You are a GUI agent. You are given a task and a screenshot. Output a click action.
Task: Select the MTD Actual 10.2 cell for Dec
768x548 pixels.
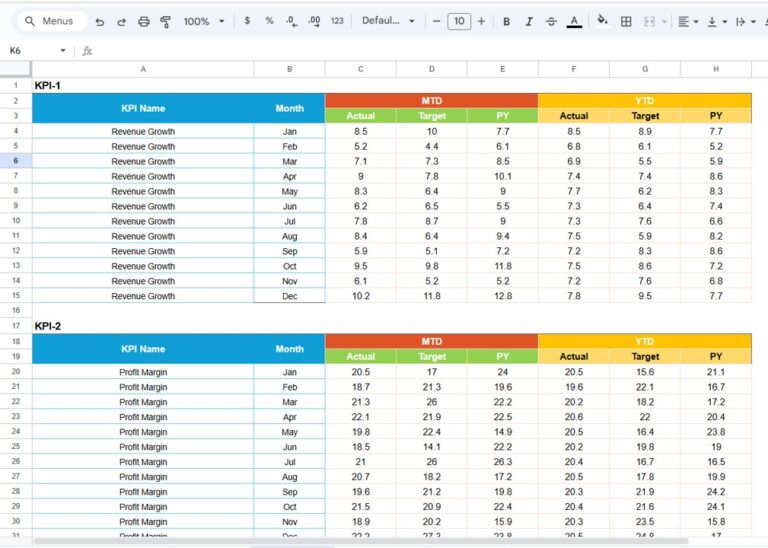360,296
